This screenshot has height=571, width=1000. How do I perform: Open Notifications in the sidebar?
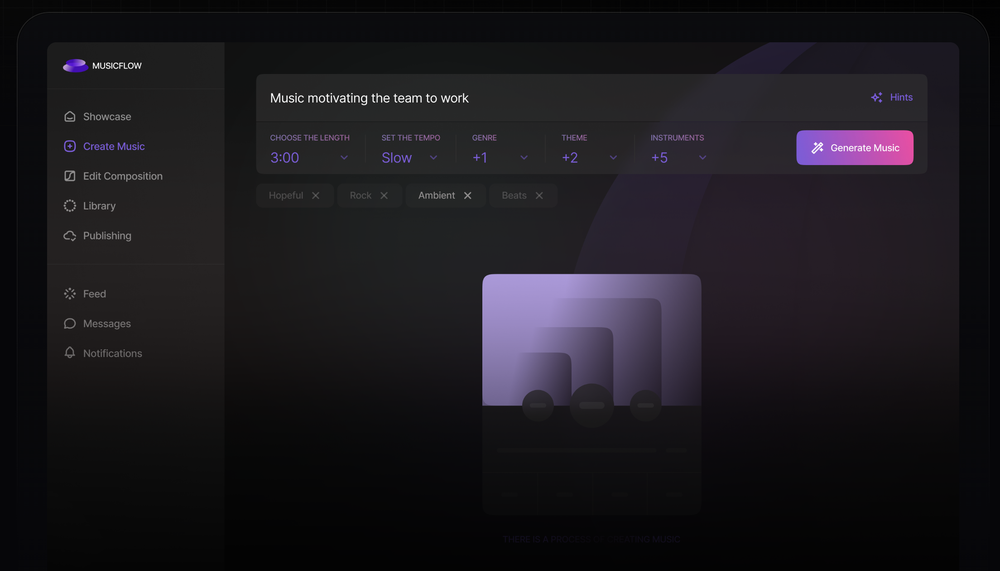tap(103, 353)
